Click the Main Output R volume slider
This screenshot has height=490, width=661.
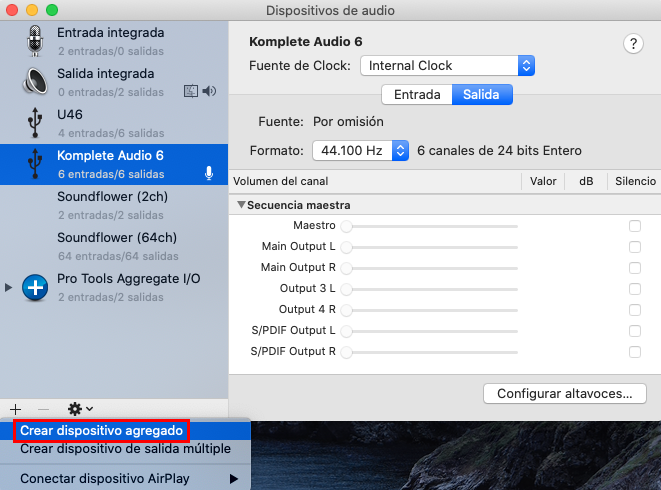coord(429,268)
